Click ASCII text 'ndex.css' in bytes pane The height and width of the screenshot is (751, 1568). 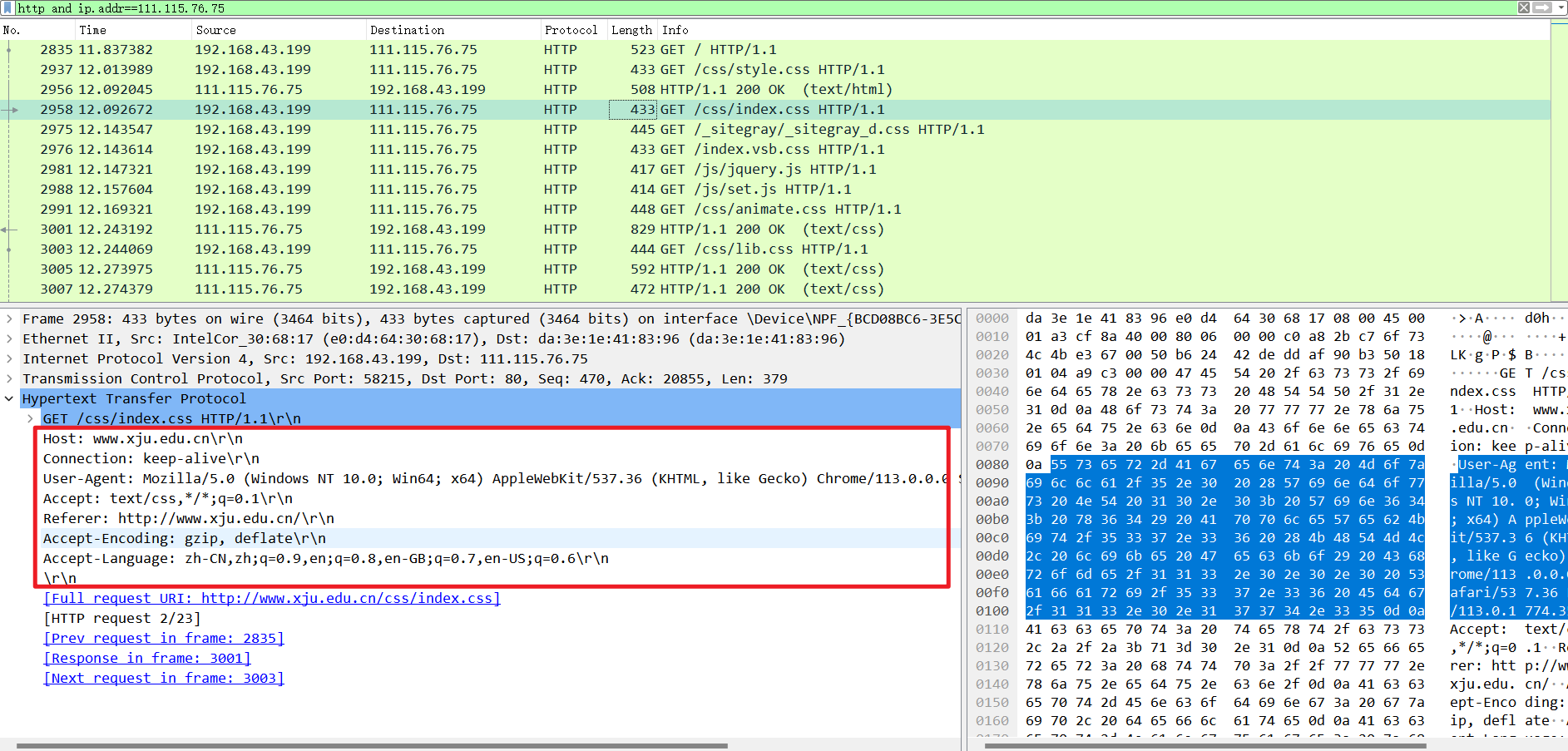pos(1483,392)
